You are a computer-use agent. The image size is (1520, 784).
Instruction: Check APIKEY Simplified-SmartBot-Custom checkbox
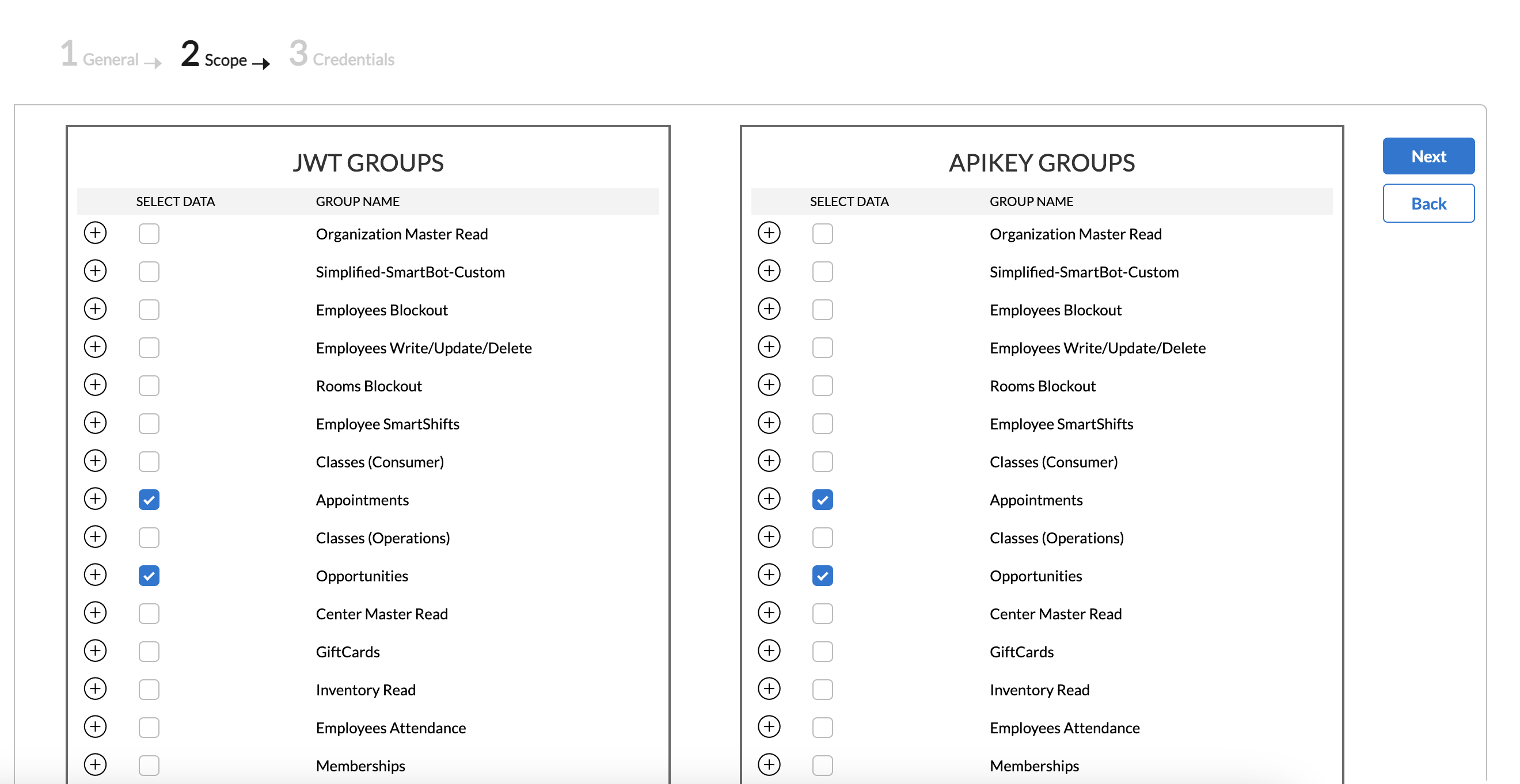pos(823,272)
